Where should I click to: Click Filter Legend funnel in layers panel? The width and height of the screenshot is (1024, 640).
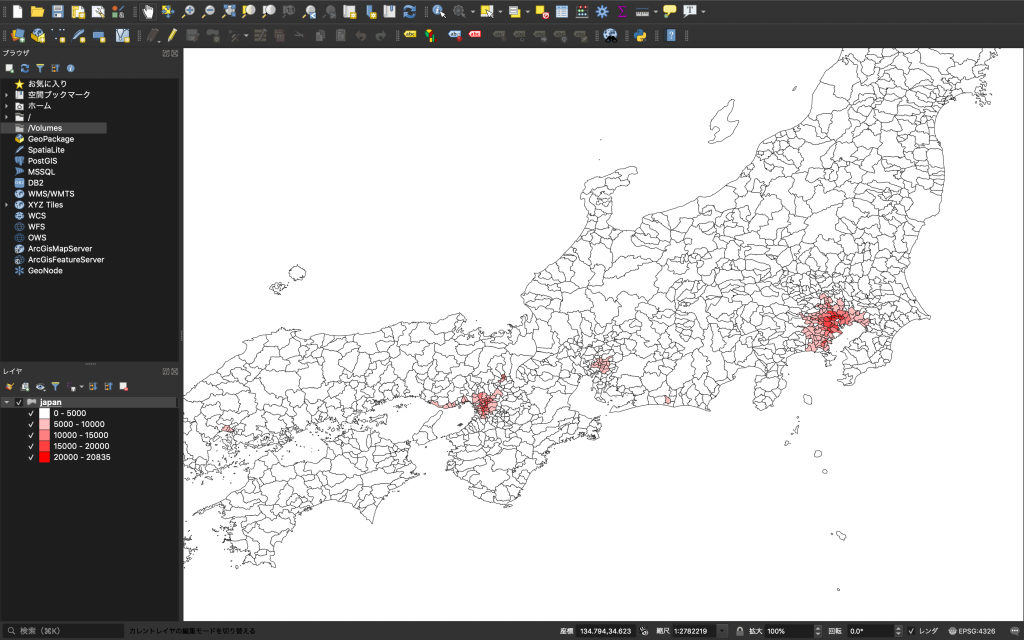56,387
